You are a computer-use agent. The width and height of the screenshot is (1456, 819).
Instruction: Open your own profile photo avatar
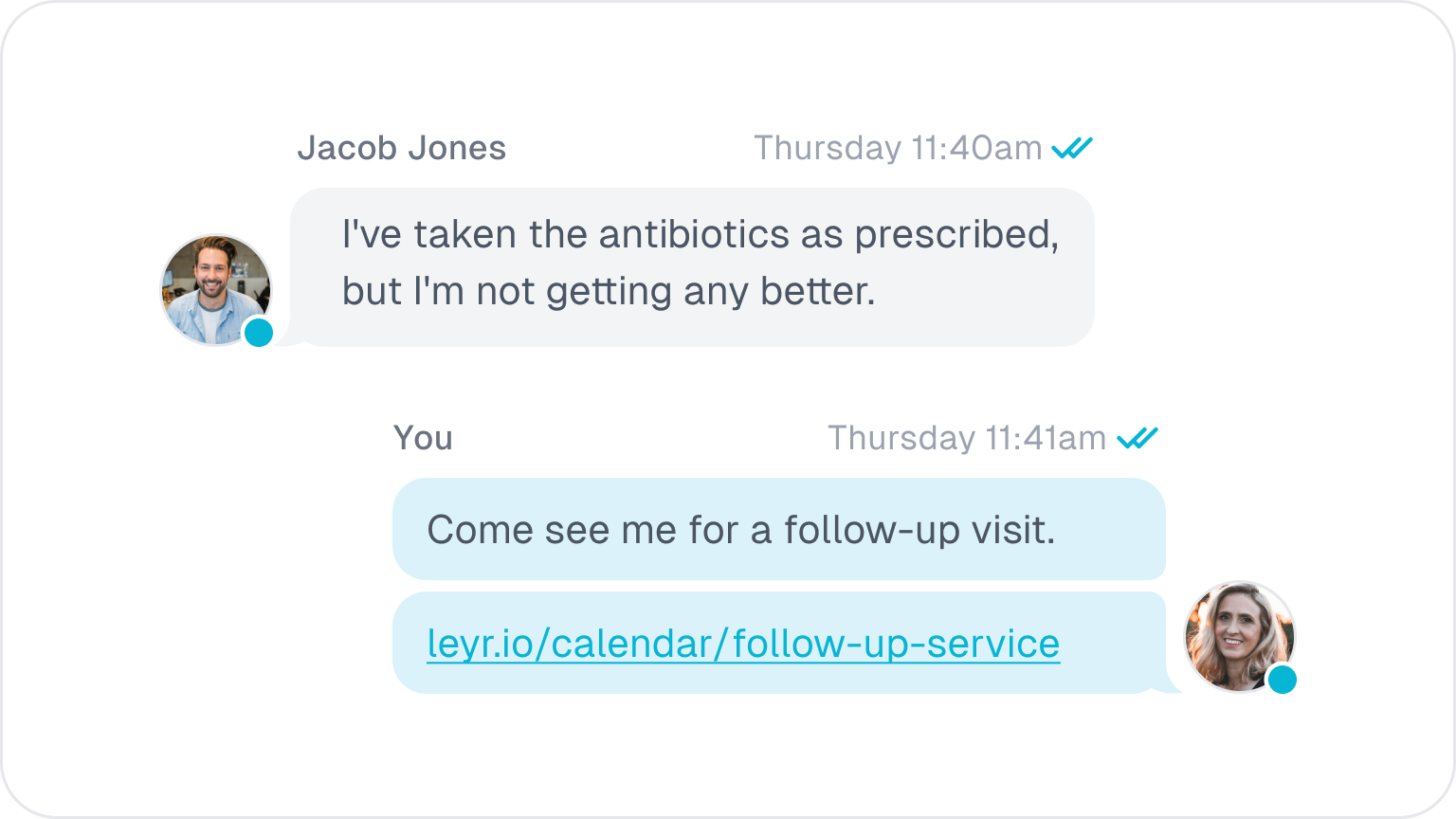pyautogui.click(x=1238, y=633)
